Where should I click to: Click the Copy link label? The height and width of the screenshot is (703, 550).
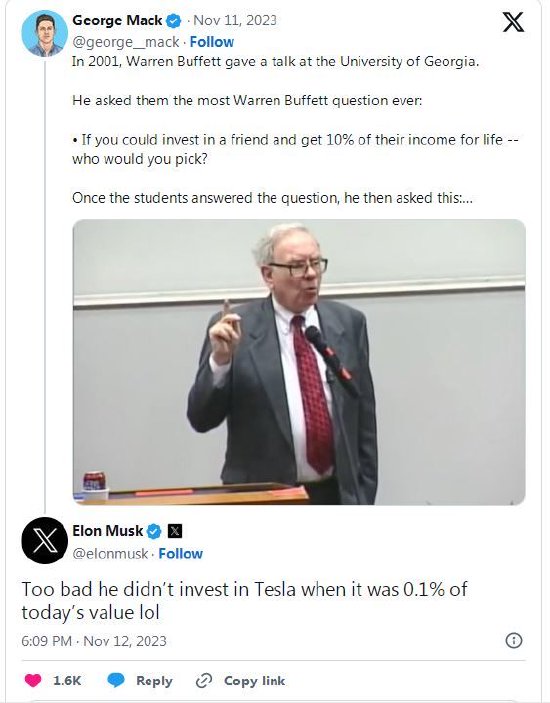pyautogui.click(x=255, y=681)
